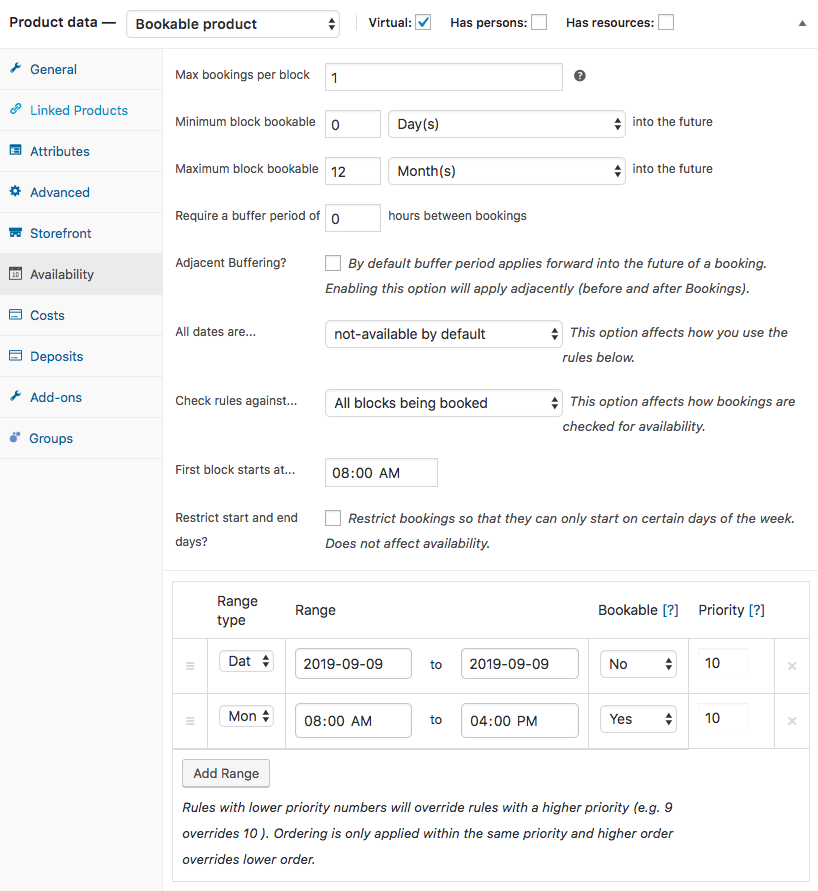Click the Maximum block bookable number field

(353, 171)
